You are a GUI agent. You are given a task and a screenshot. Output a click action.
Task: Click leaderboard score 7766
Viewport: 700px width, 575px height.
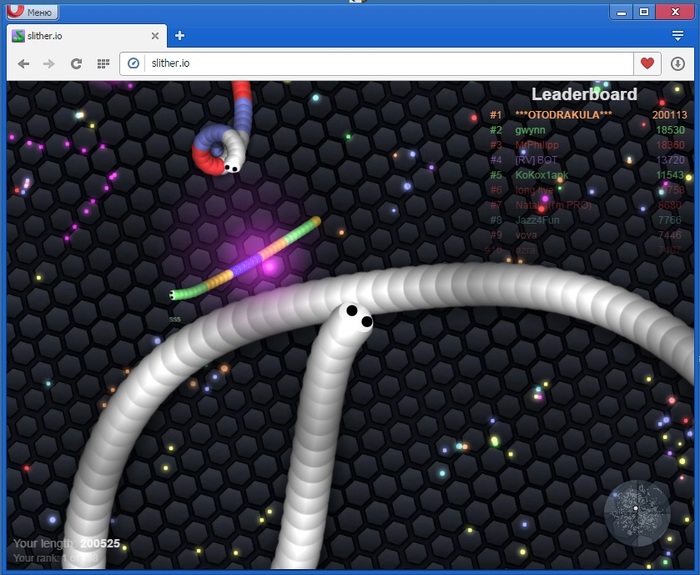pyautogui.click(x=670, y=220)
